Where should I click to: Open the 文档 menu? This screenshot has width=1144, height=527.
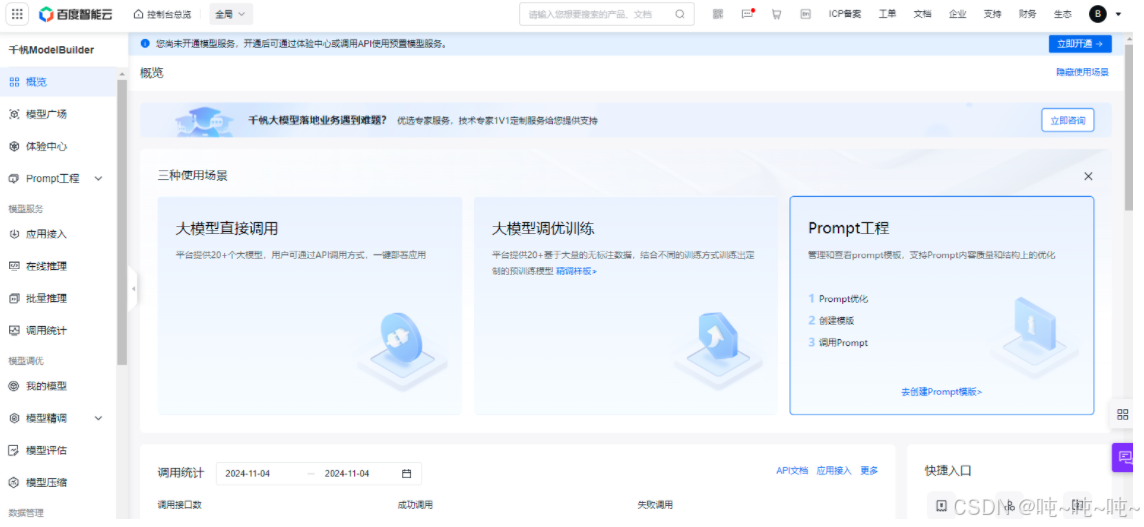tap(922, 14)
